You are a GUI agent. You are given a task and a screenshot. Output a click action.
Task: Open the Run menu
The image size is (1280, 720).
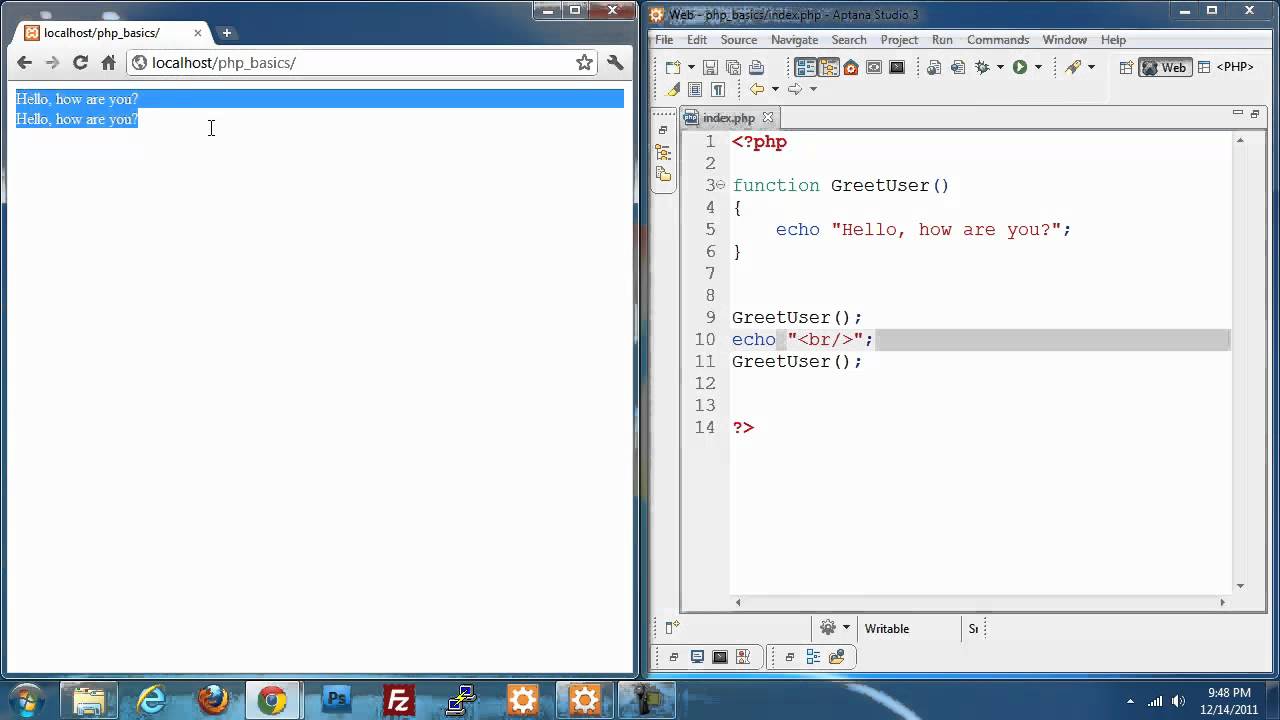[942, 40]
